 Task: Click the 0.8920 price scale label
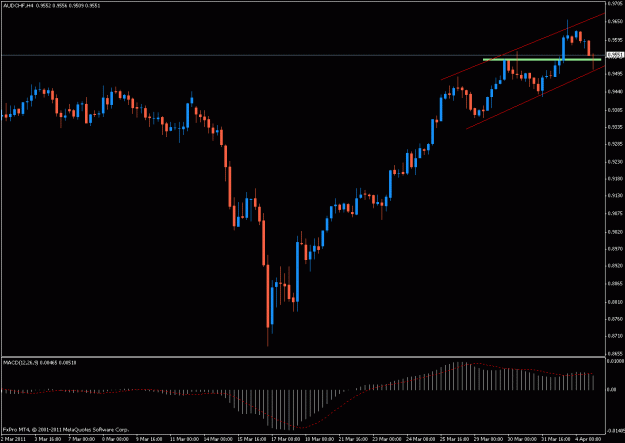coord(616,265)
